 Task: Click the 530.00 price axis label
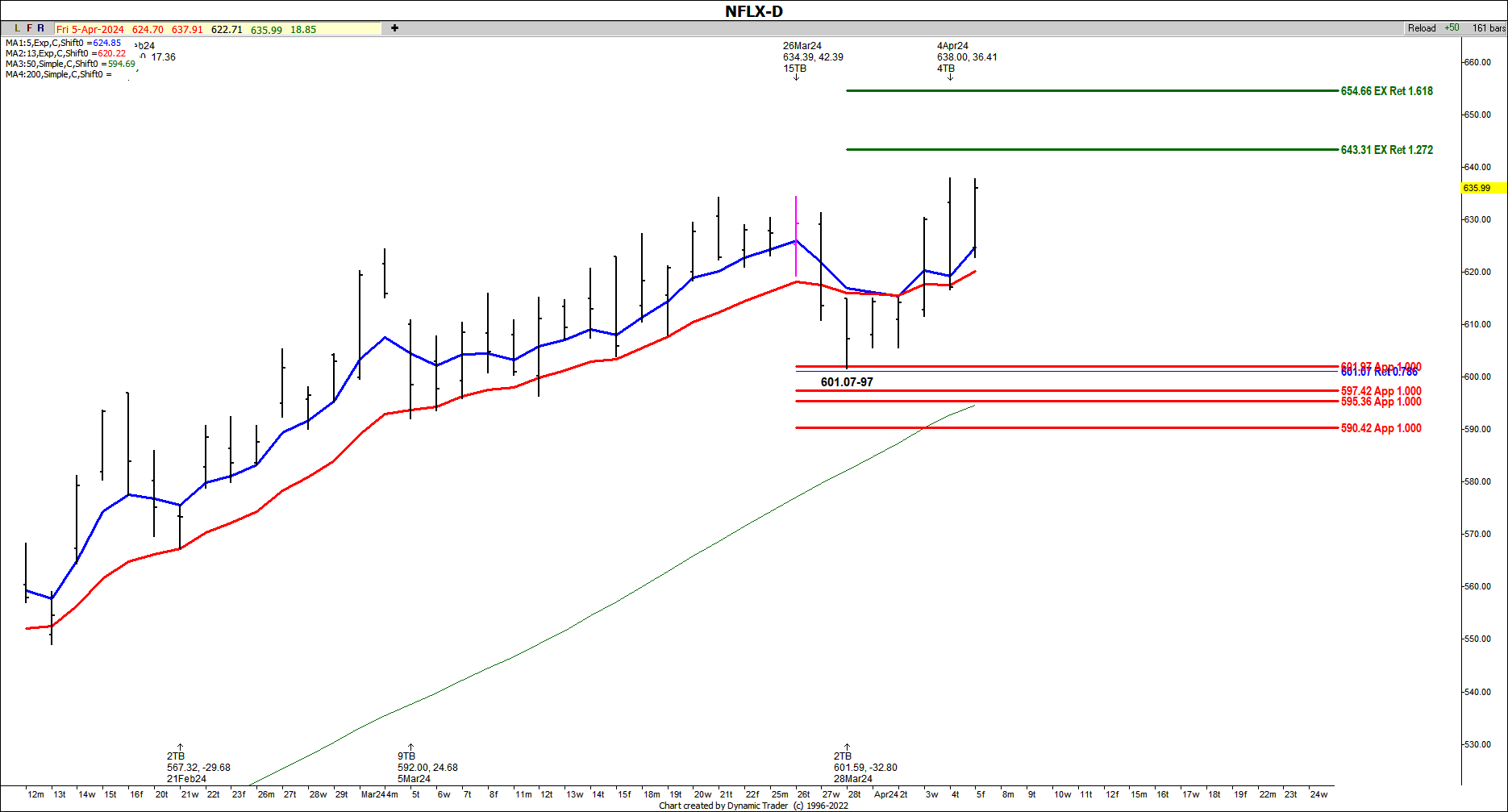1477,744
